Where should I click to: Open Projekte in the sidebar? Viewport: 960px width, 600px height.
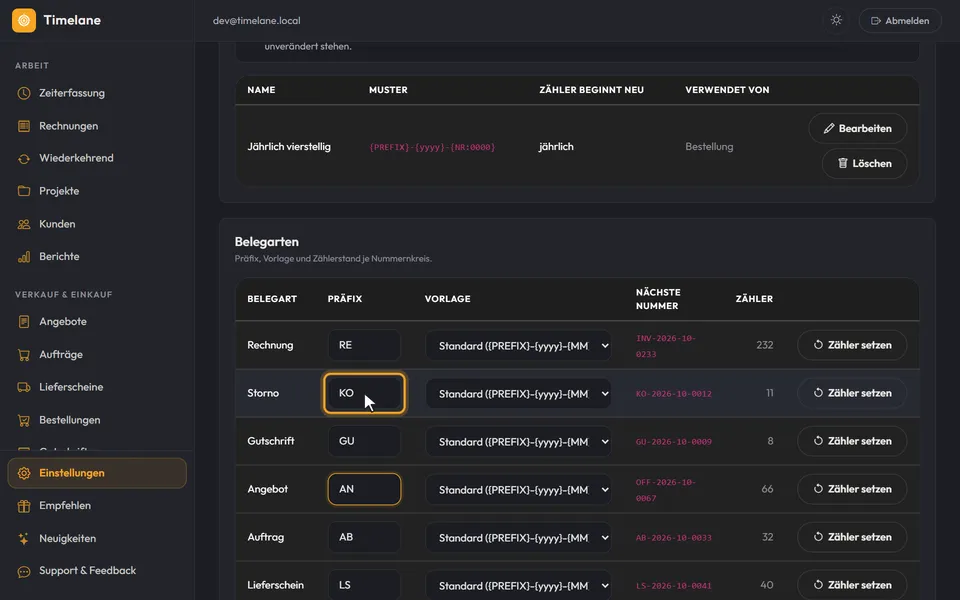[x=97, y=191]
